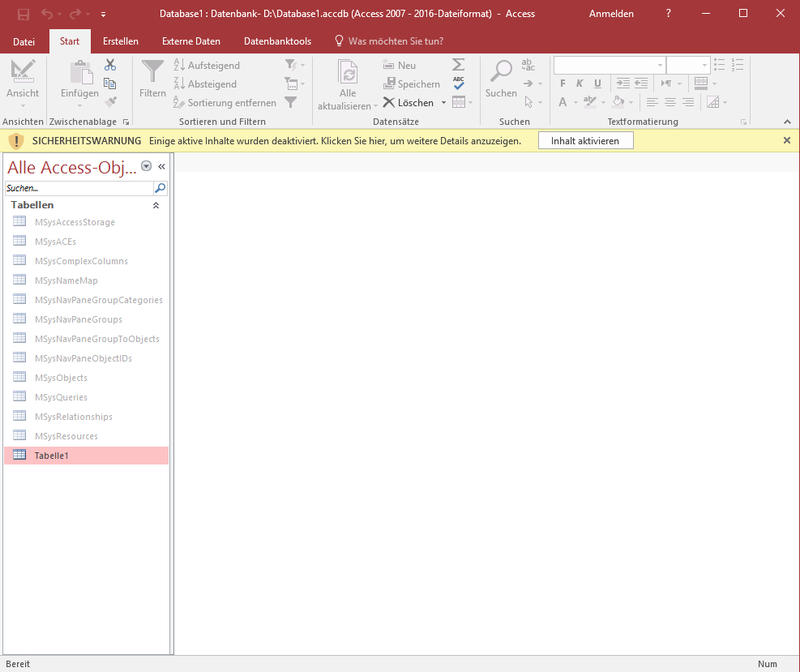Click the decrease indent icon
This screenshot has height=672, width=800.
641,83
